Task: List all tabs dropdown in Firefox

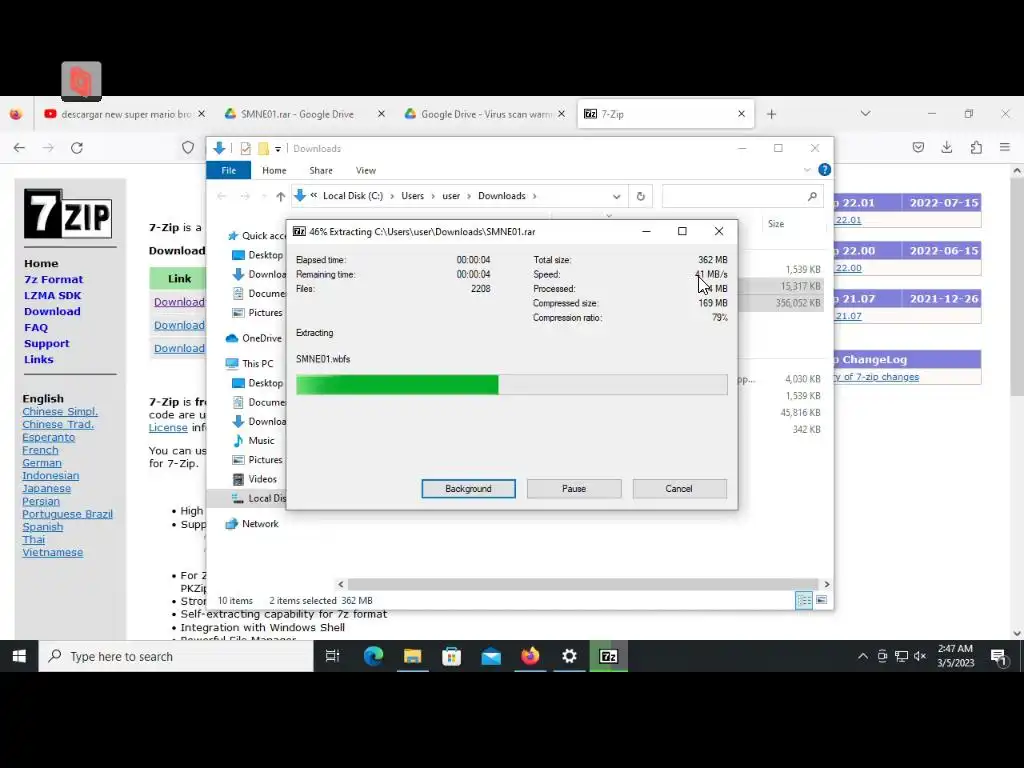Action: tap(865, 114)
